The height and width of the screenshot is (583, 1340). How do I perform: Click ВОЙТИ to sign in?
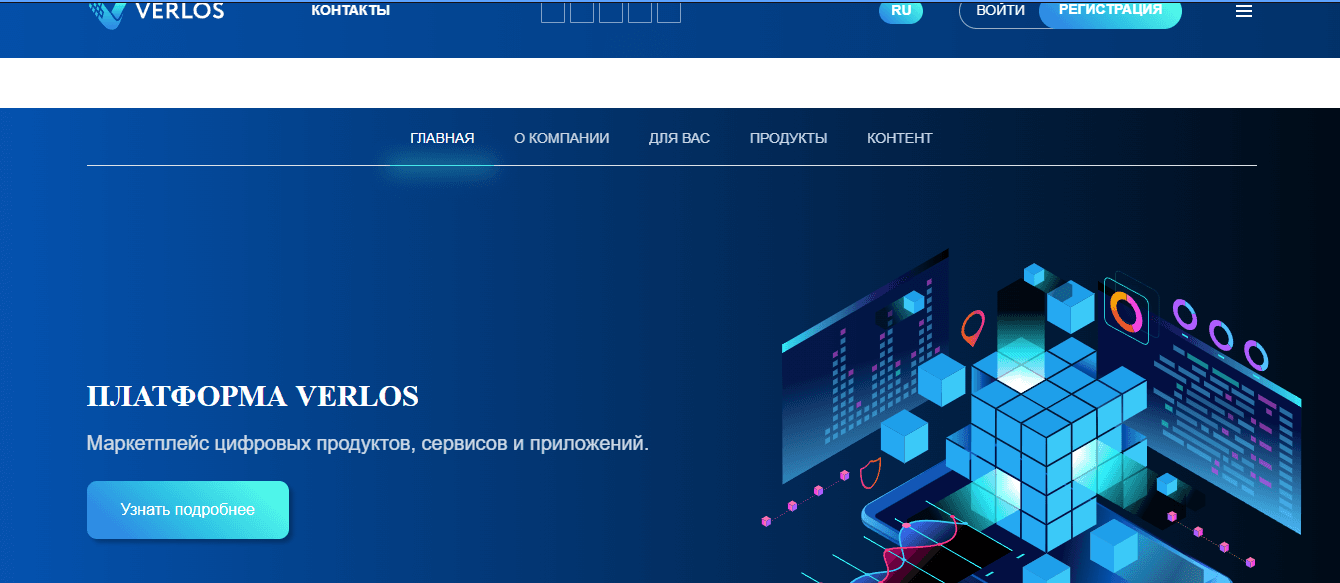1001,10
